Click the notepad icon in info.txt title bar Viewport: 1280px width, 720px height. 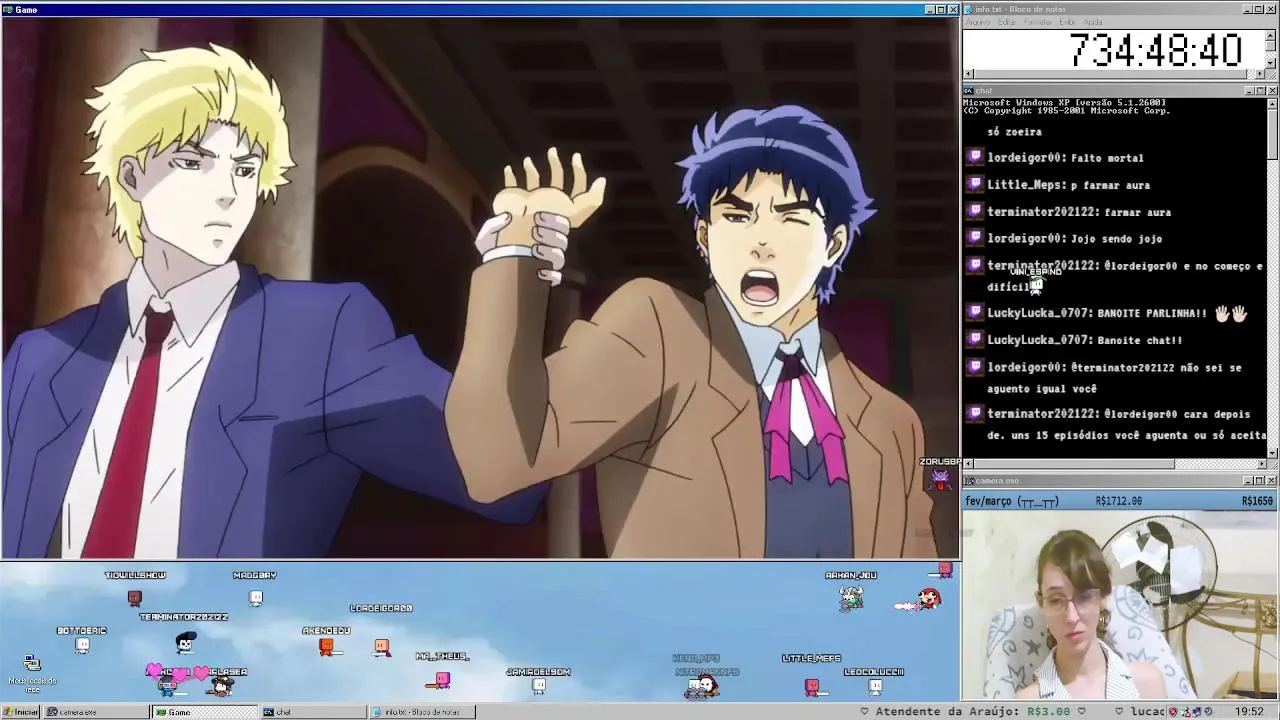click(x=970, y=9)
